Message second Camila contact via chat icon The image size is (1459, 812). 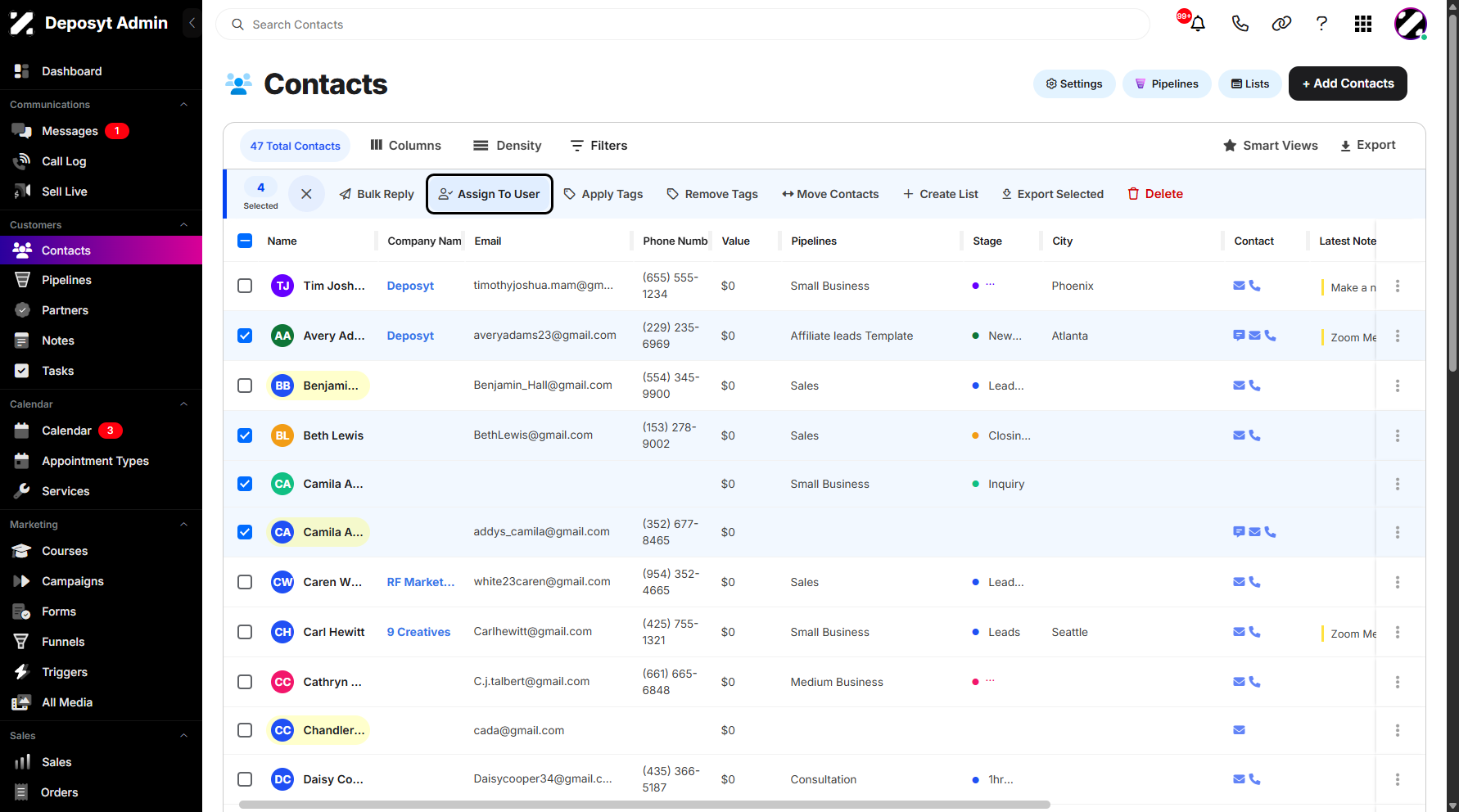click(1239, 532)
